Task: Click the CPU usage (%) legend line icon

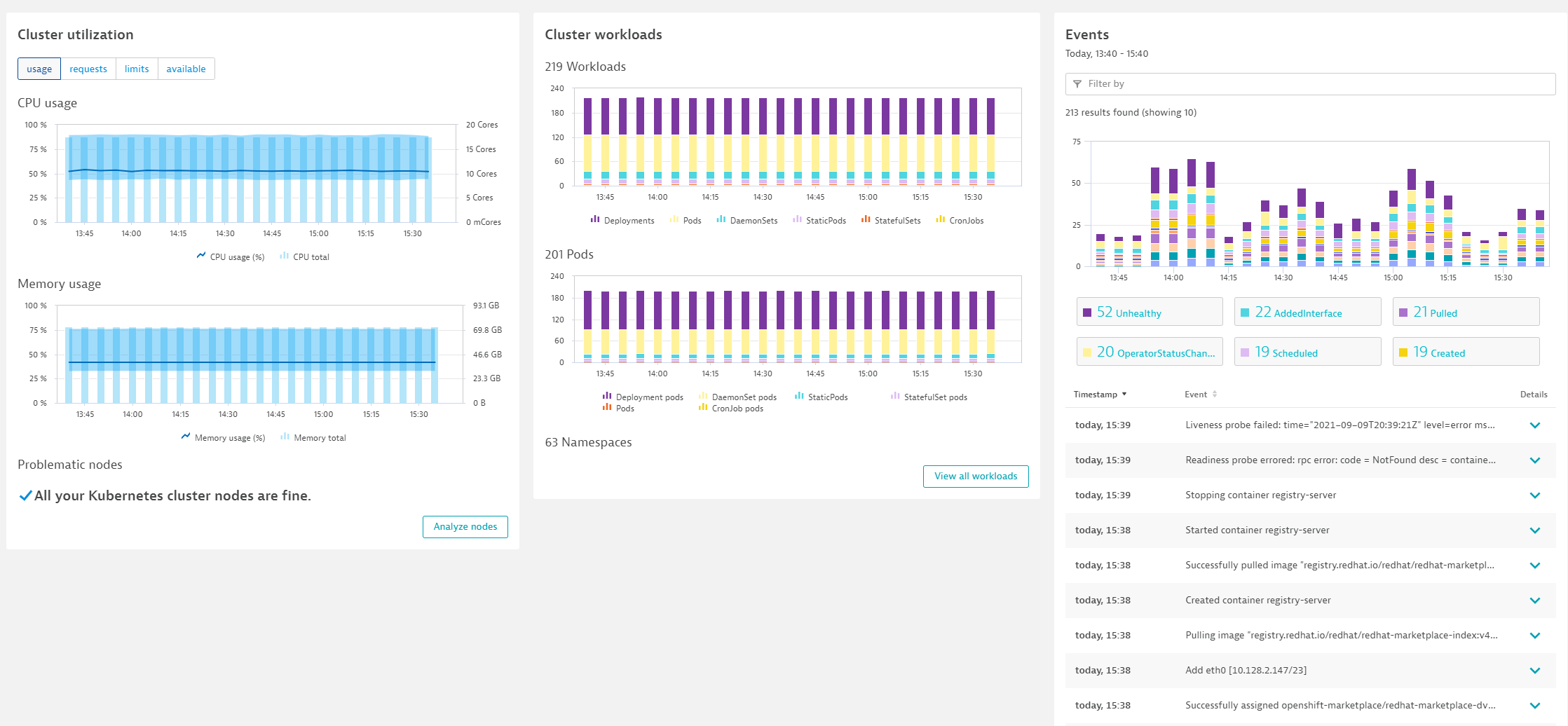Action: click(201, 256)
